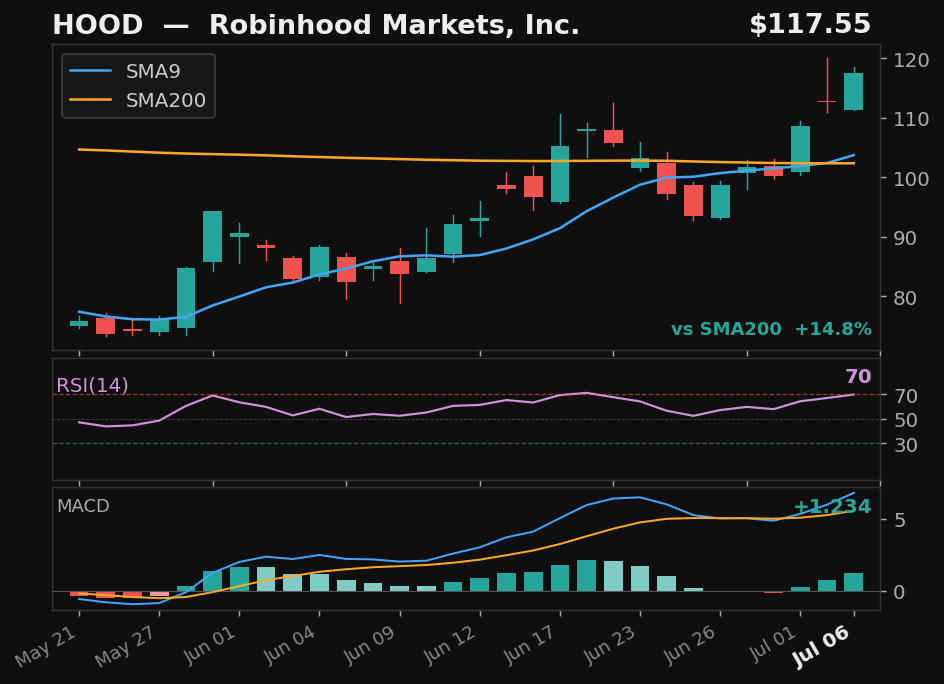Click the tall green candle above Jun 17
Screen dimensions: 944x684
(560, 173)
